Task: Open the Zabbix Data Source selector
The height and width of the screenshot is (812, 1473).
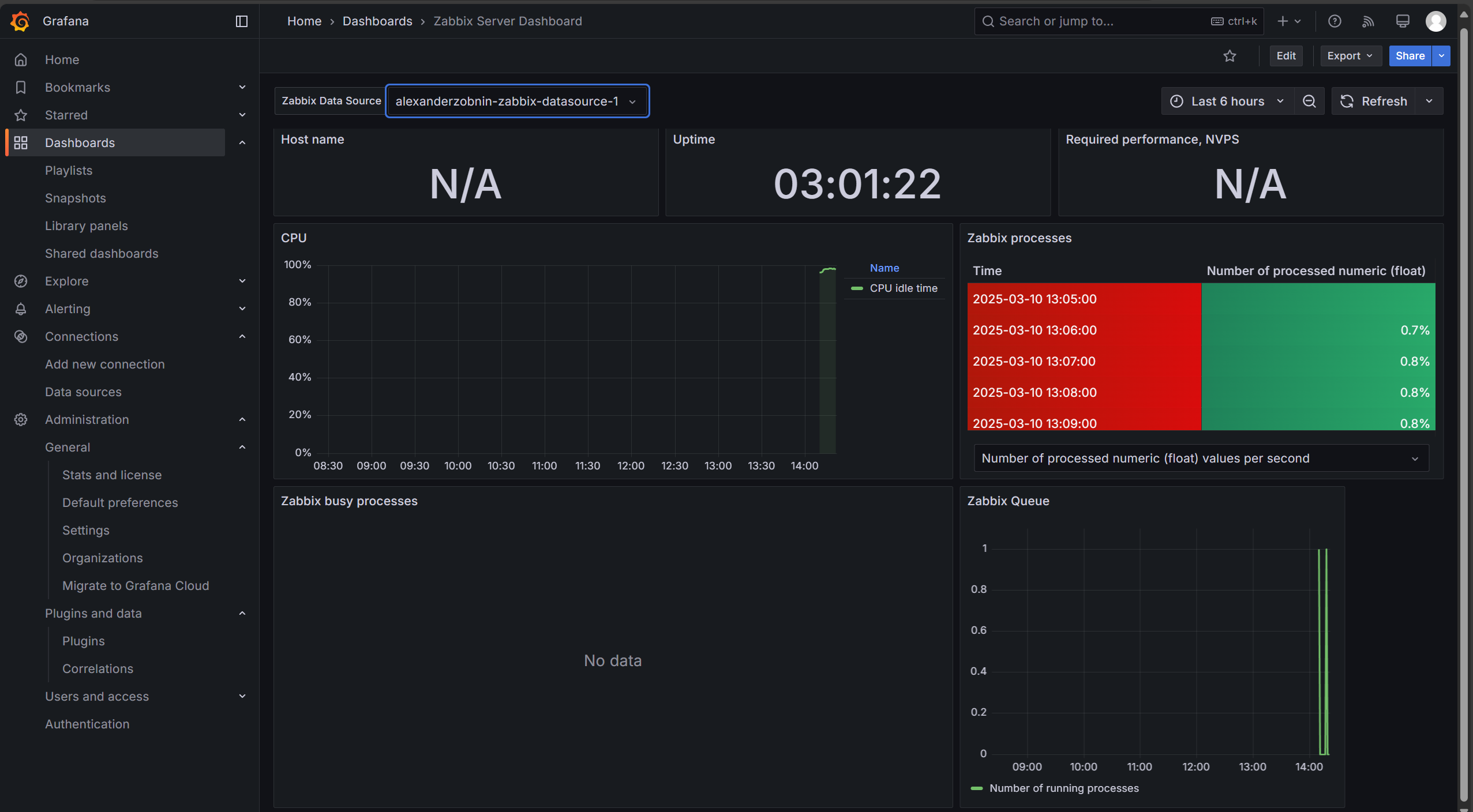Action: coord(517,101)
